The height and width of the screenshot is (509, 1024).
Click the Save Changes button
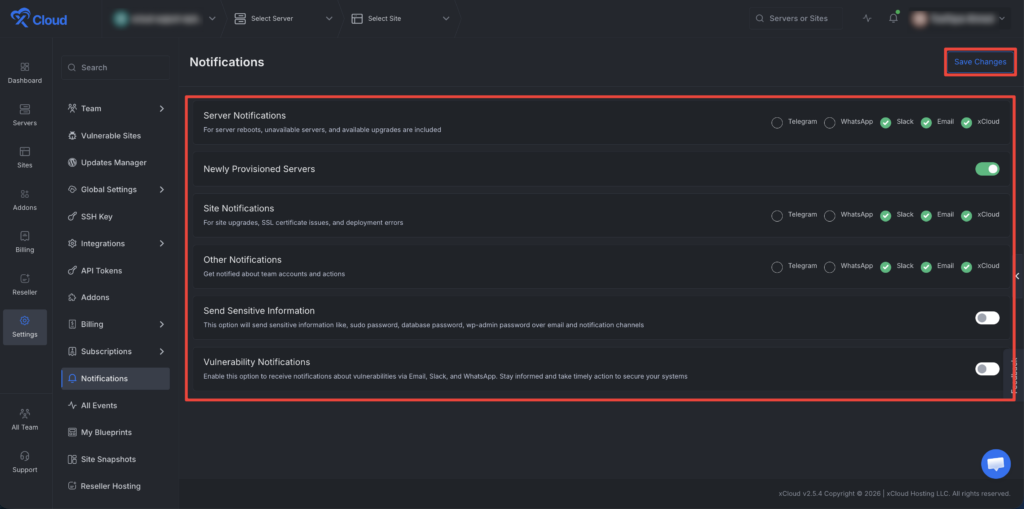[x=980, y=62]
